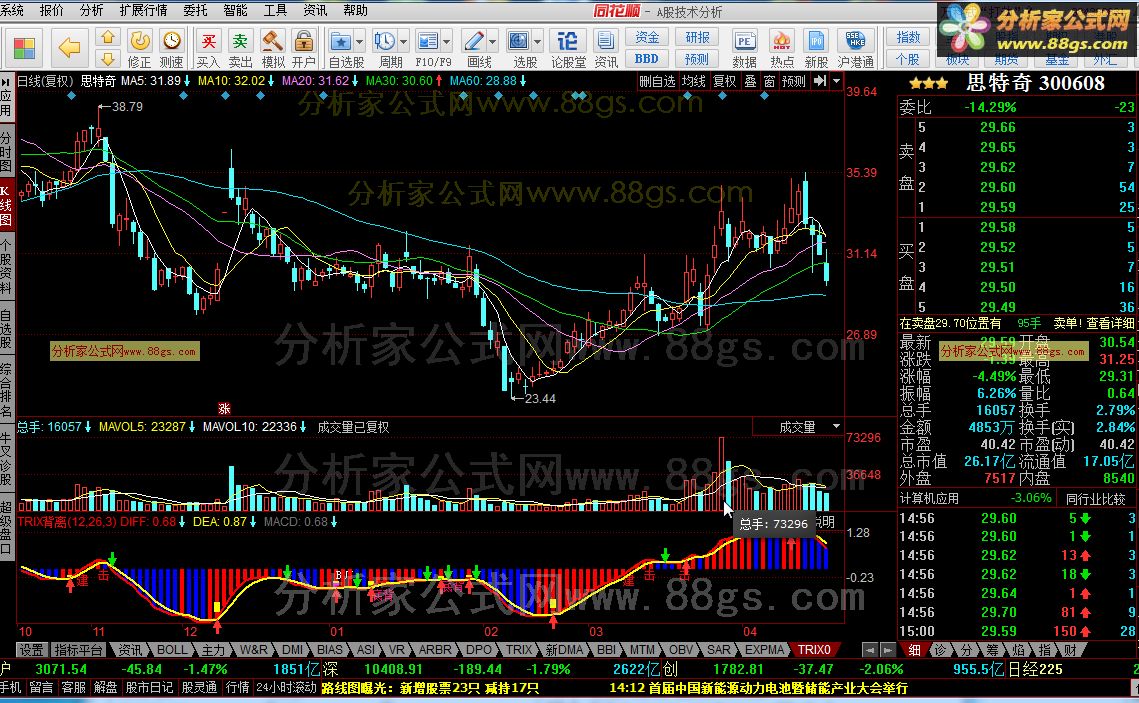1139x703 pixels.
Task: Expand the 画线 drawing dropdown arrow
Action: point(493,41)
